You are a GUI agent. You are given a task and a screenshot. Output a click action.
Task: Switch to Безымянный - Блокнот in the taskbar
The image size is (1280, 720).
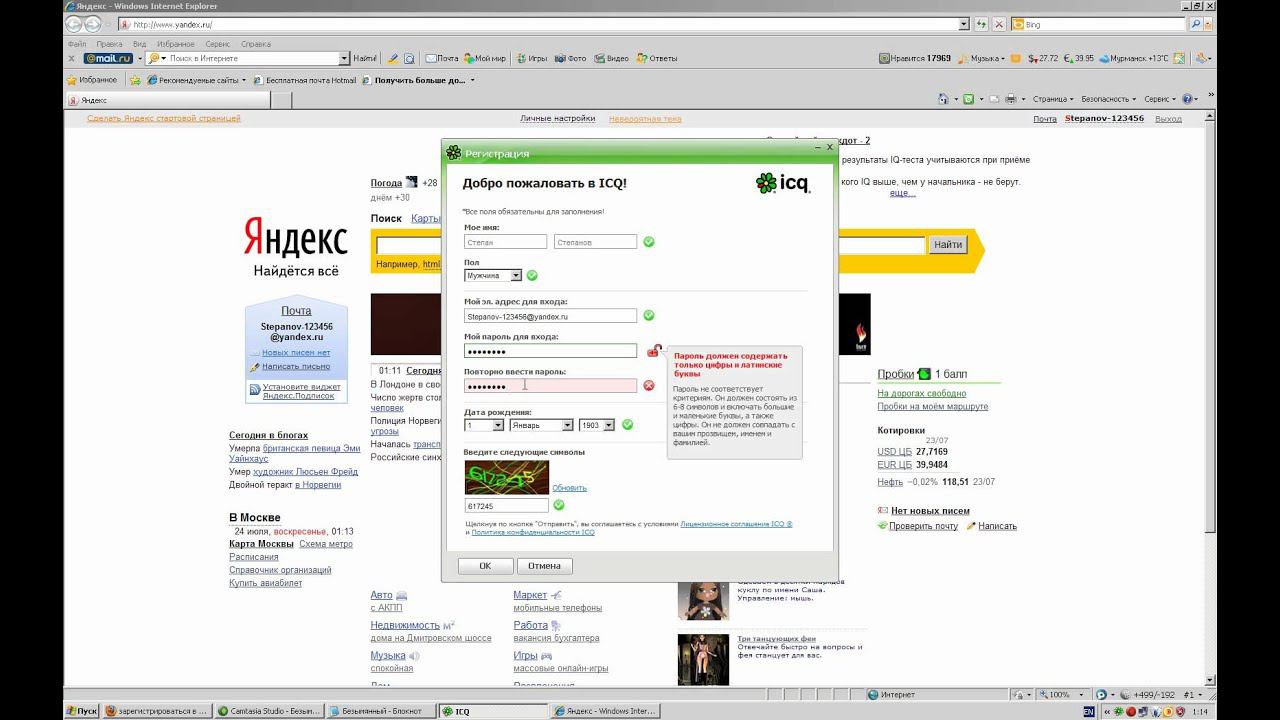pos(381,711)
